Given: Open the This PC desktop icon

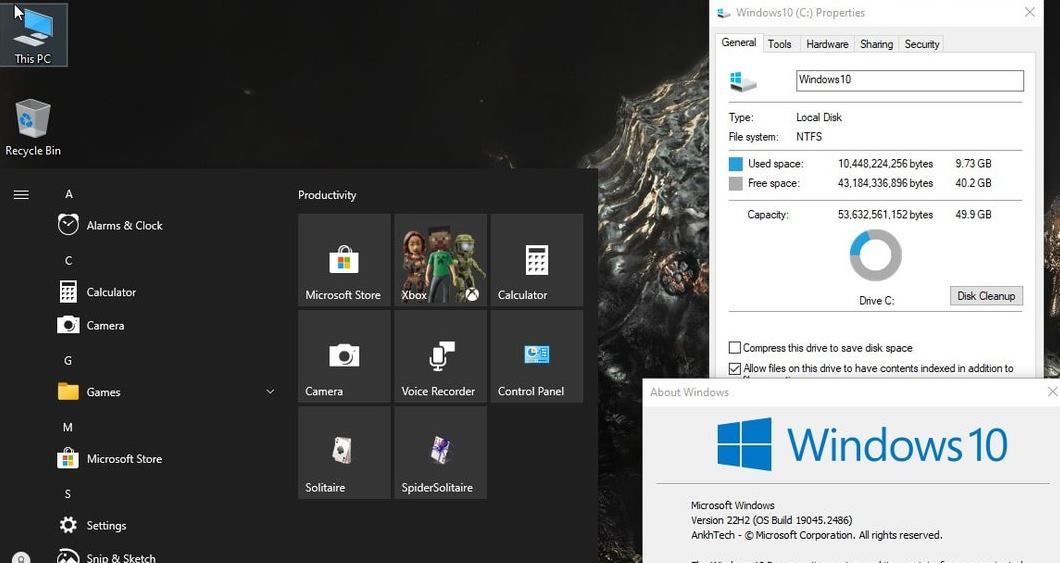Looking at the screenshot, I should (33, 34).
